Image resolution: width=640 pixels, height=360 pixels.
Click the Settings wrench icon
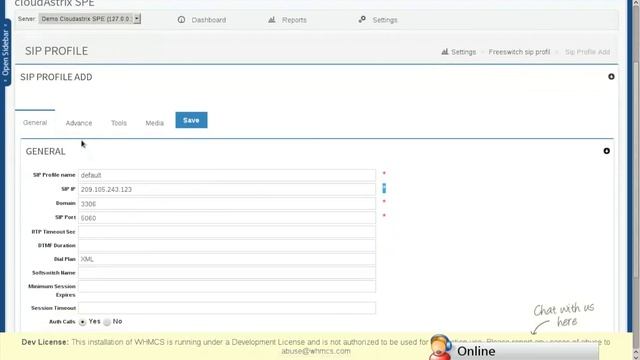[x=362, y=20]
